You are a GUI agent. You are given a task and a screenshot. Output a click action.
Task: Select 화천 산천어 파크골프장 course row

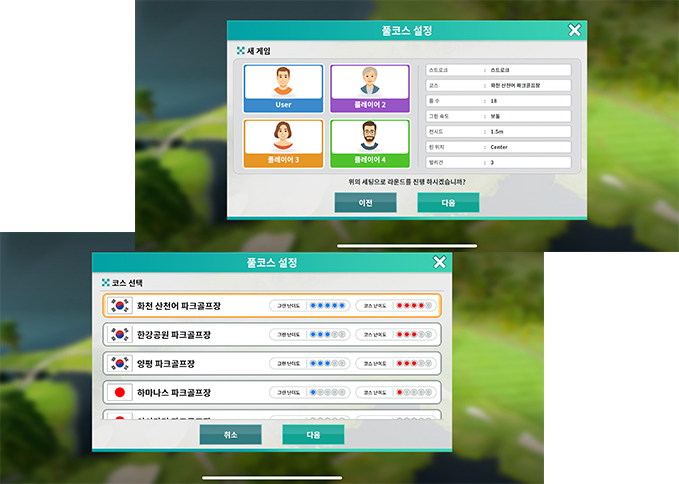coord(272,306)
